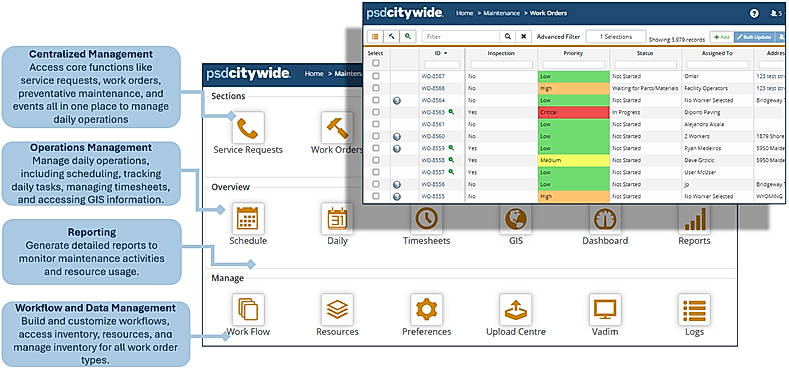Click Home in the rear window breadcrumb
This screenshot has height=368, width=789.
coord(314,73)
